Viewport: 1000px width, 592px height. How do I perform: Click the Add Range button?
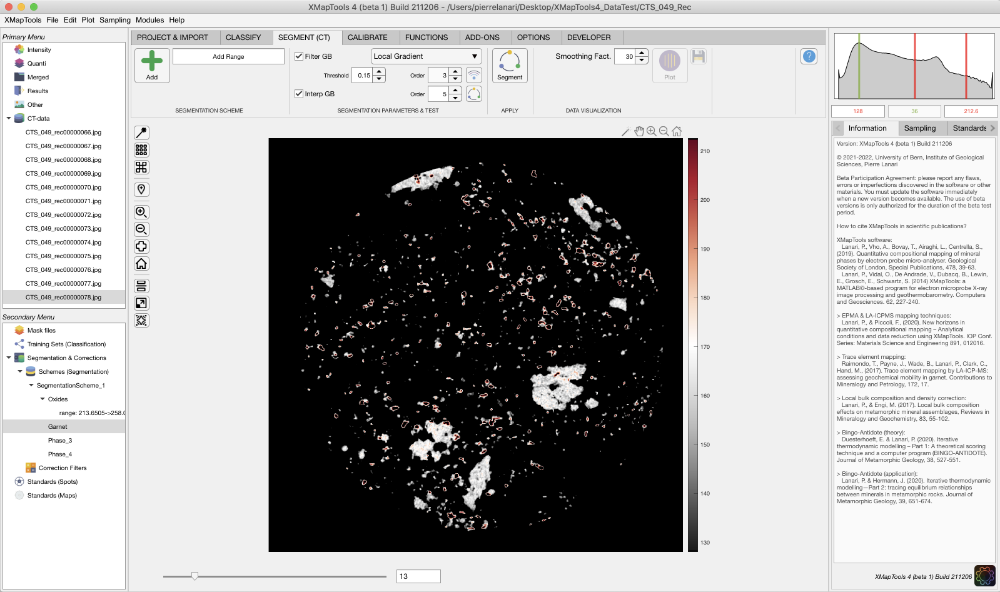click(230, 56)
